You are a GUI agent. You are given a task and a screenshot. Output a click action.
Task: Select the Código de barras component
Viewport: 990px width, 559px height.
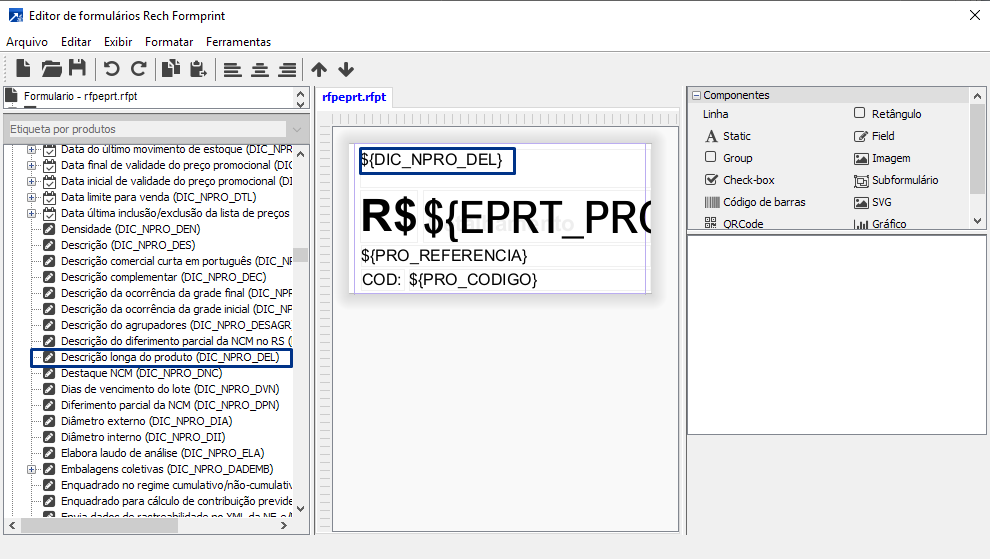(764, 202)
